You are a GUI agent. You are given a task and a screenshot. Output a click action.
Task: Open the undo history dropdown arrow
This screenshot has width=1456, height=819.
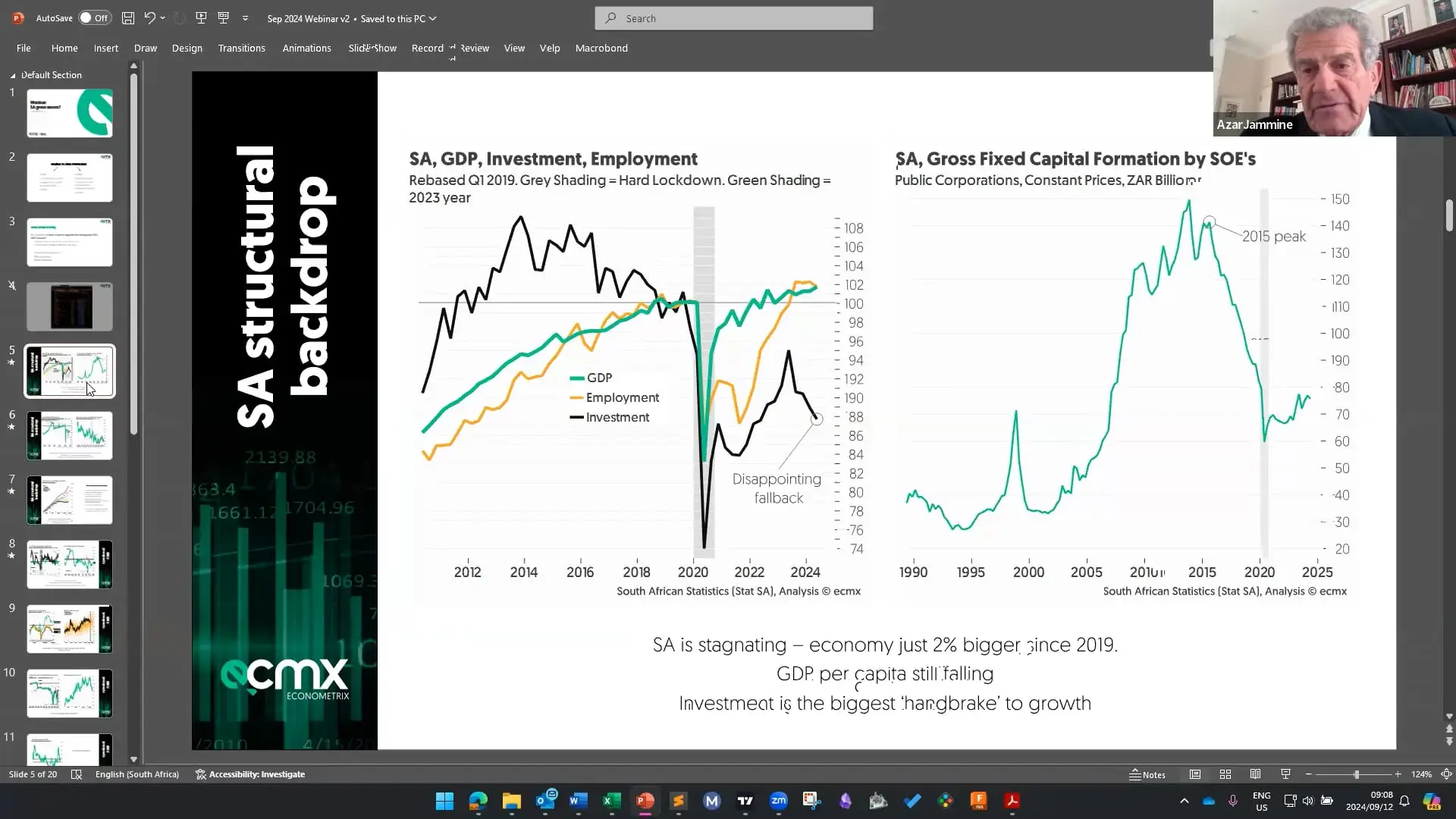click(163, 18)
